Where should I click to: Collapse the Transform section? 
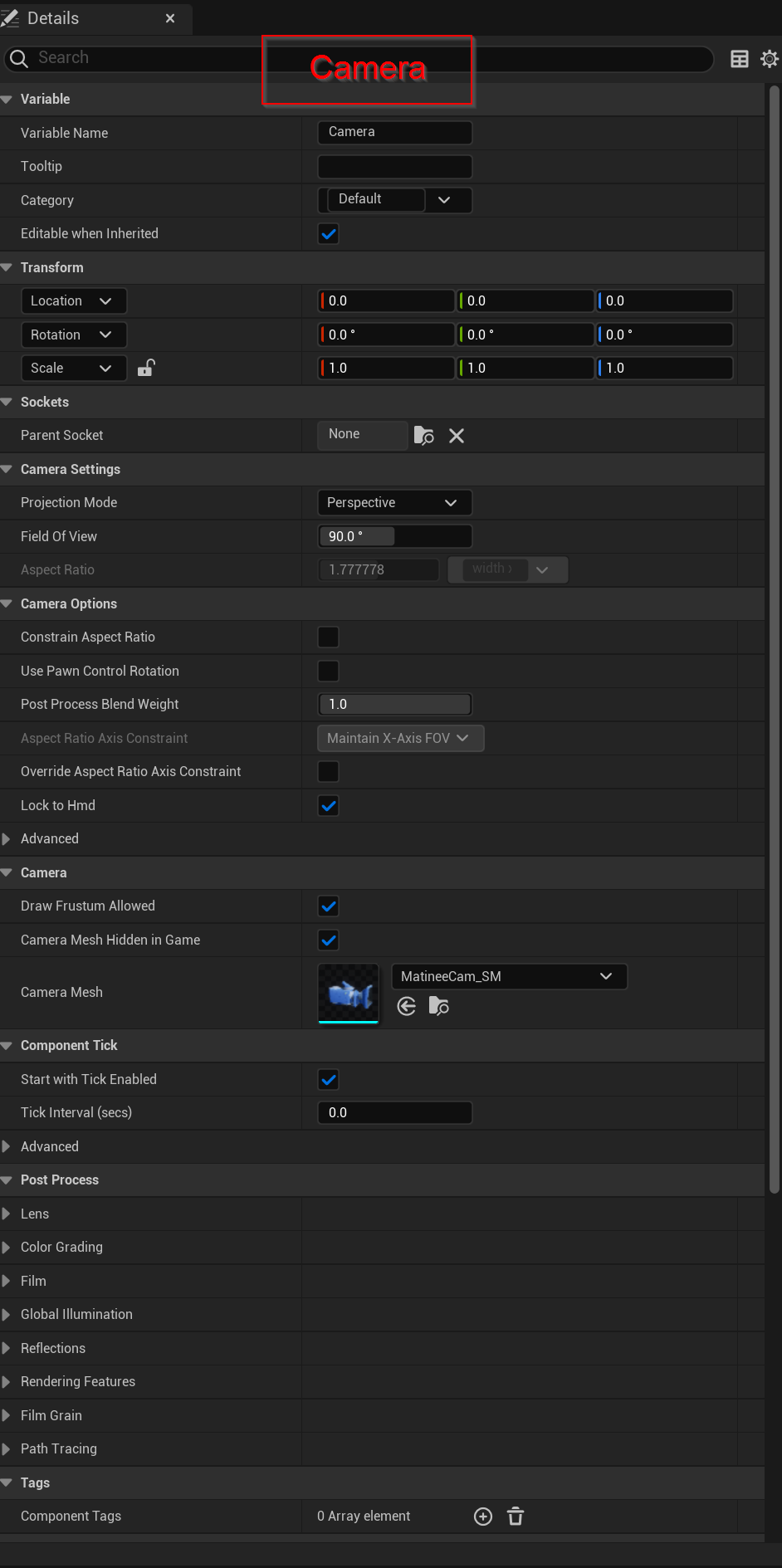(x=7, y=267)
